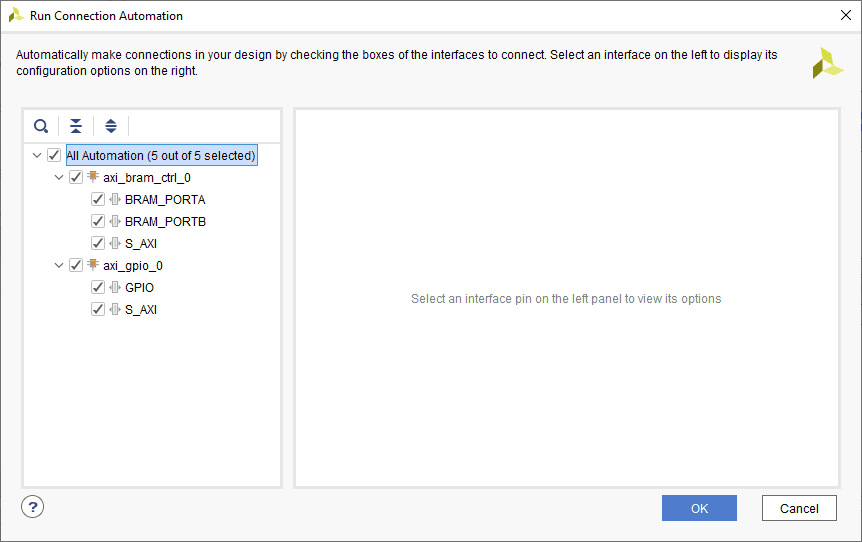Toggle the BRAM_PORTB checkbox
This screenshot has width=862, height=542.
click(x=98, y=222)
